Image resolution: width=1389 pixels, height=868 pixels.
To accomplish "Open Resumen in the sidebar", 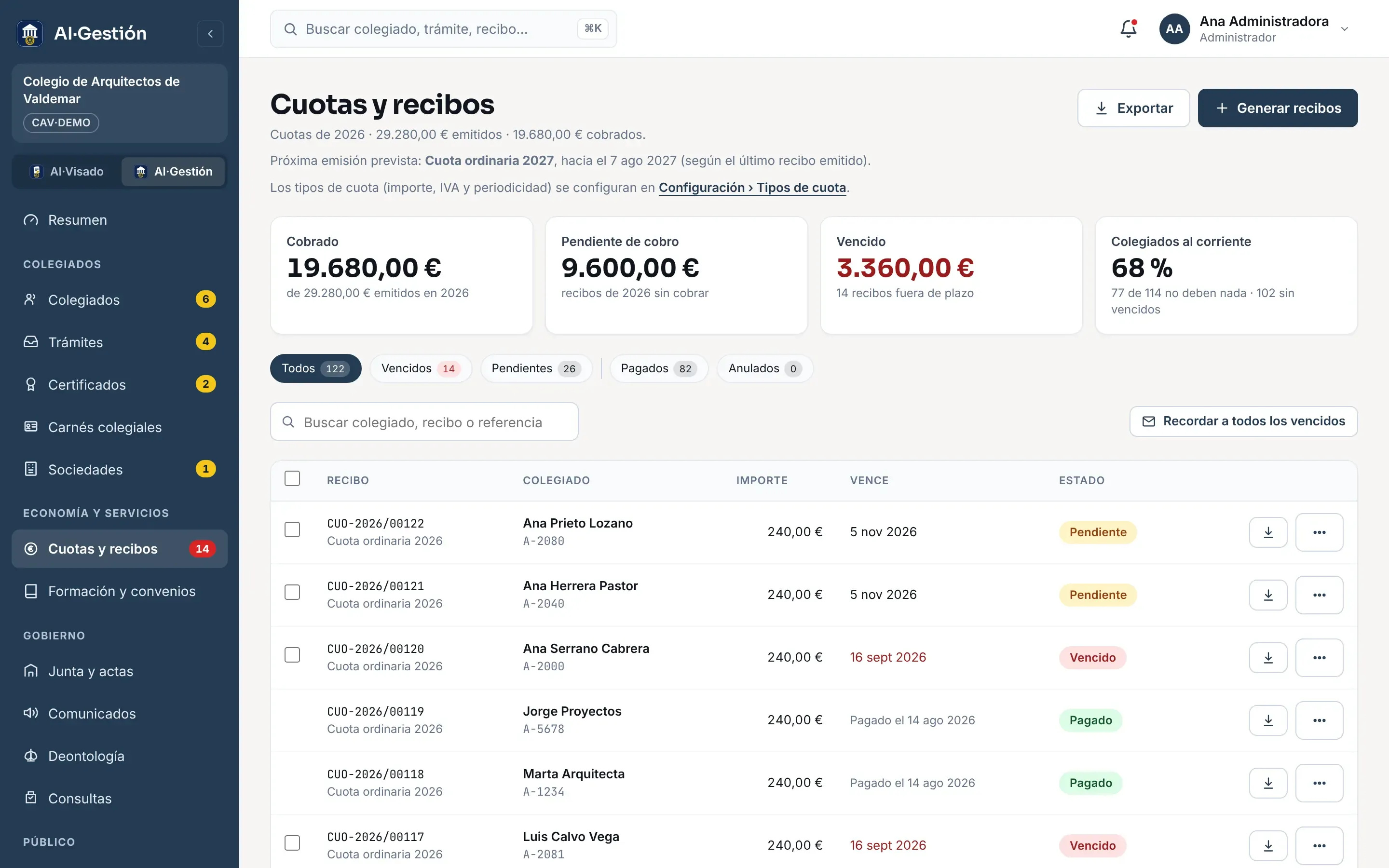I will coord(120,220).
